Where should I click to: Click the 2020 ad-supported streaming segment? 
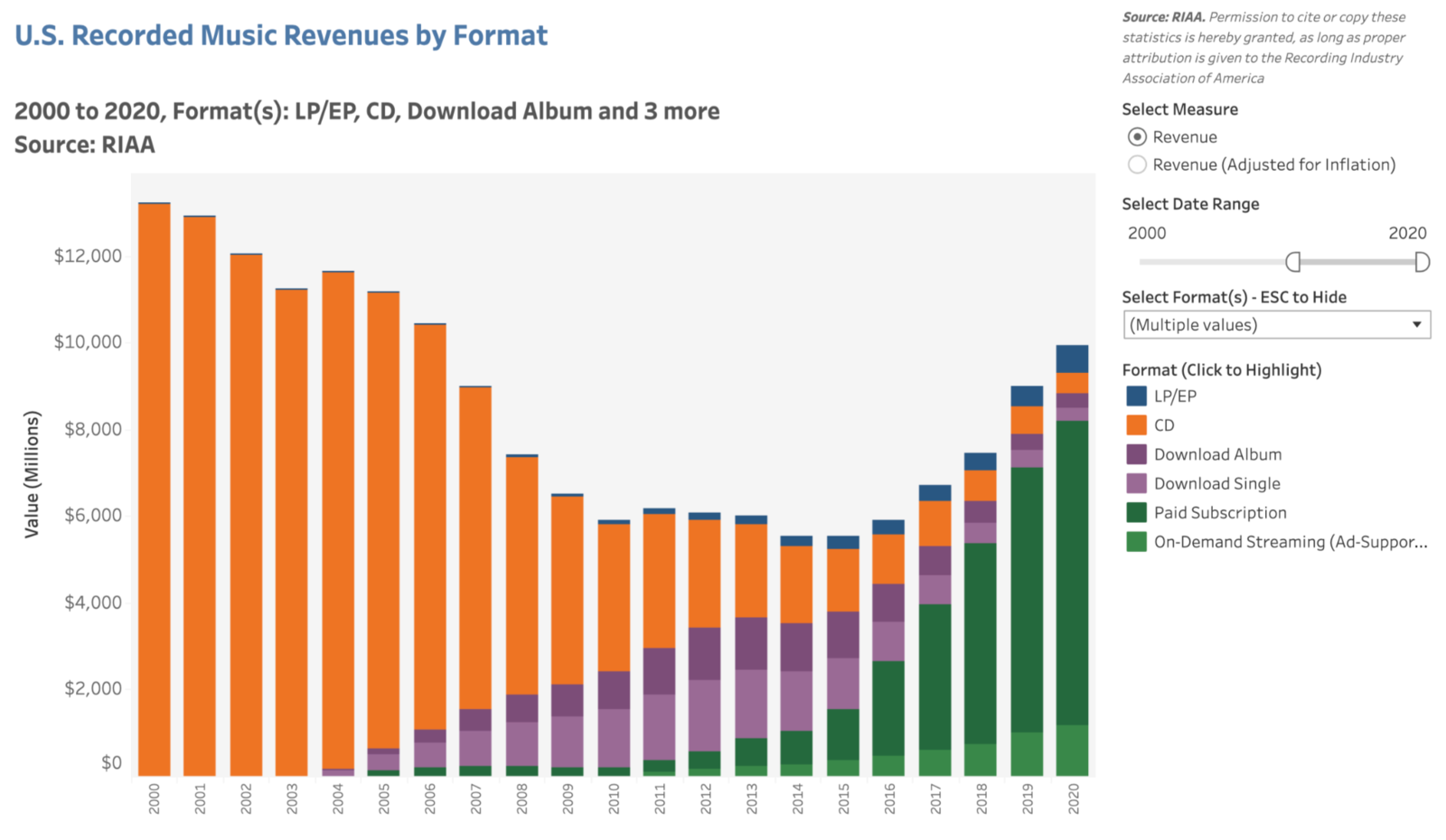pos(1072,750)
